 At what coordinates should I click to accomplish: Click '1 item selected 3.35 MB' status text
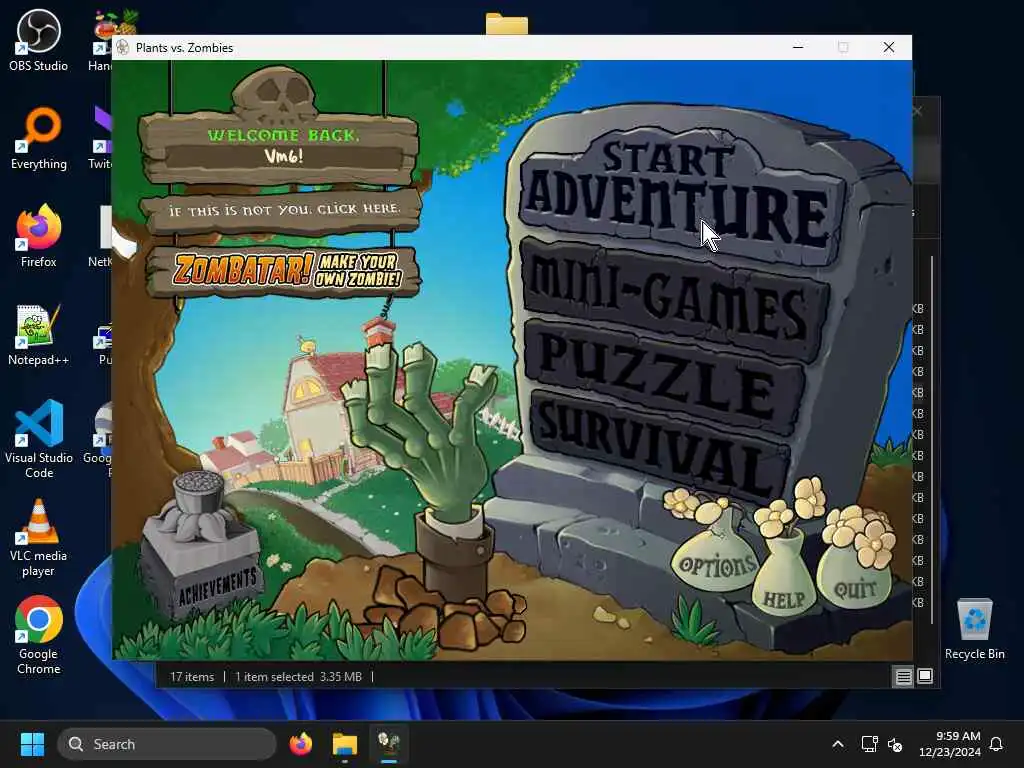(x=298, y=677)
